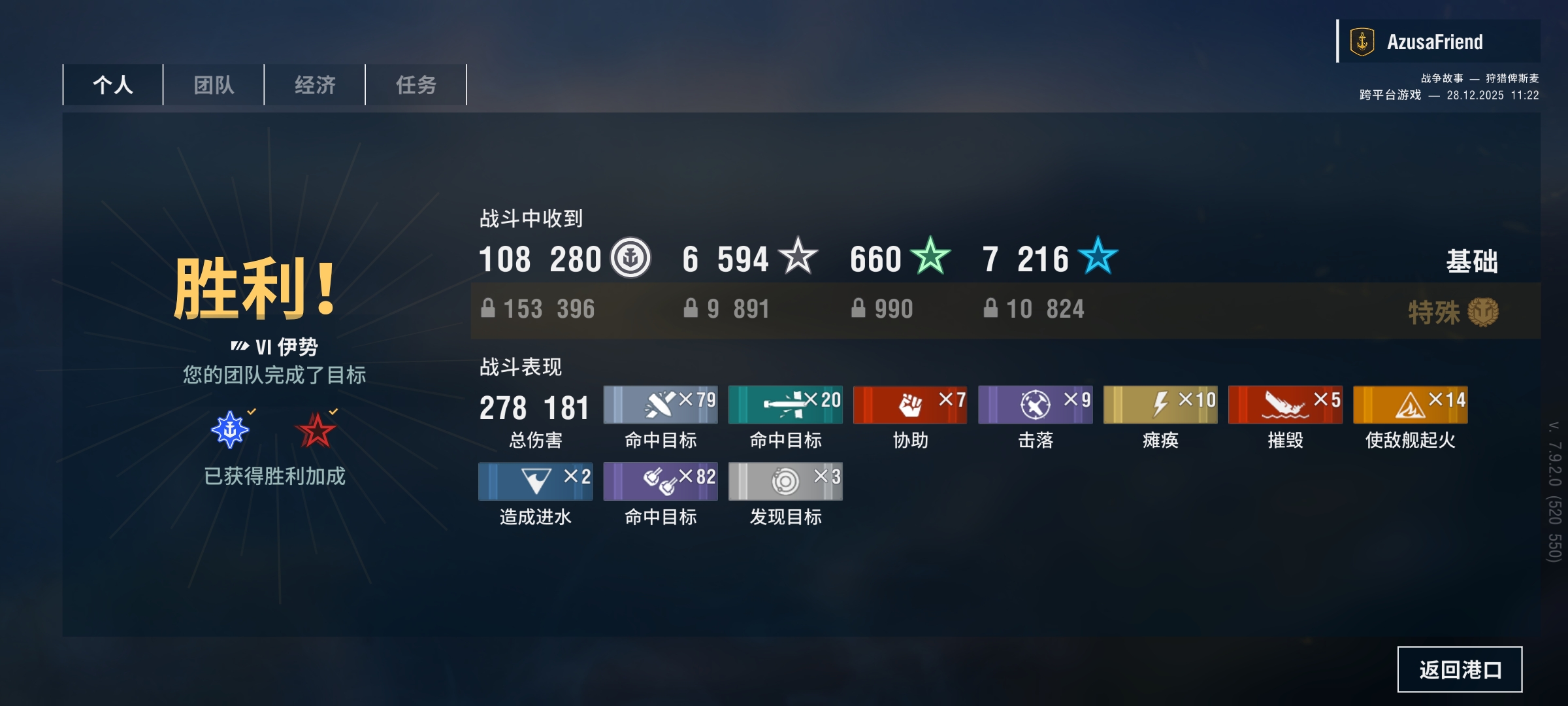Image resolution: width=1568 pixels, height=706 pixels.
Task: Click the white star experience icon
Action: pos(798,256)
